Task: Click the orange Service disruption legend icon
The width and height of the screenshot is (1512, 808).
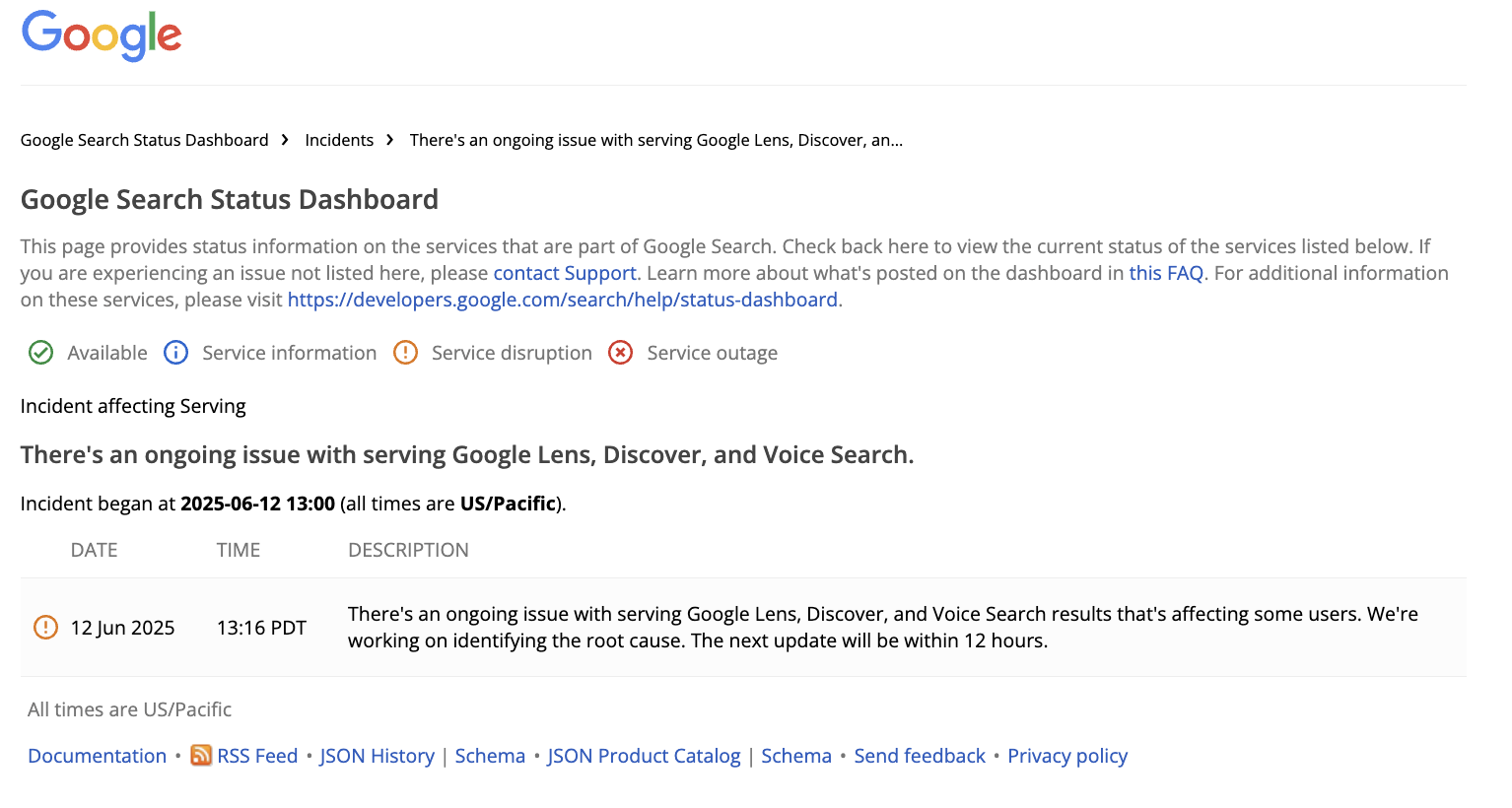Action: [x=405, y=352]
